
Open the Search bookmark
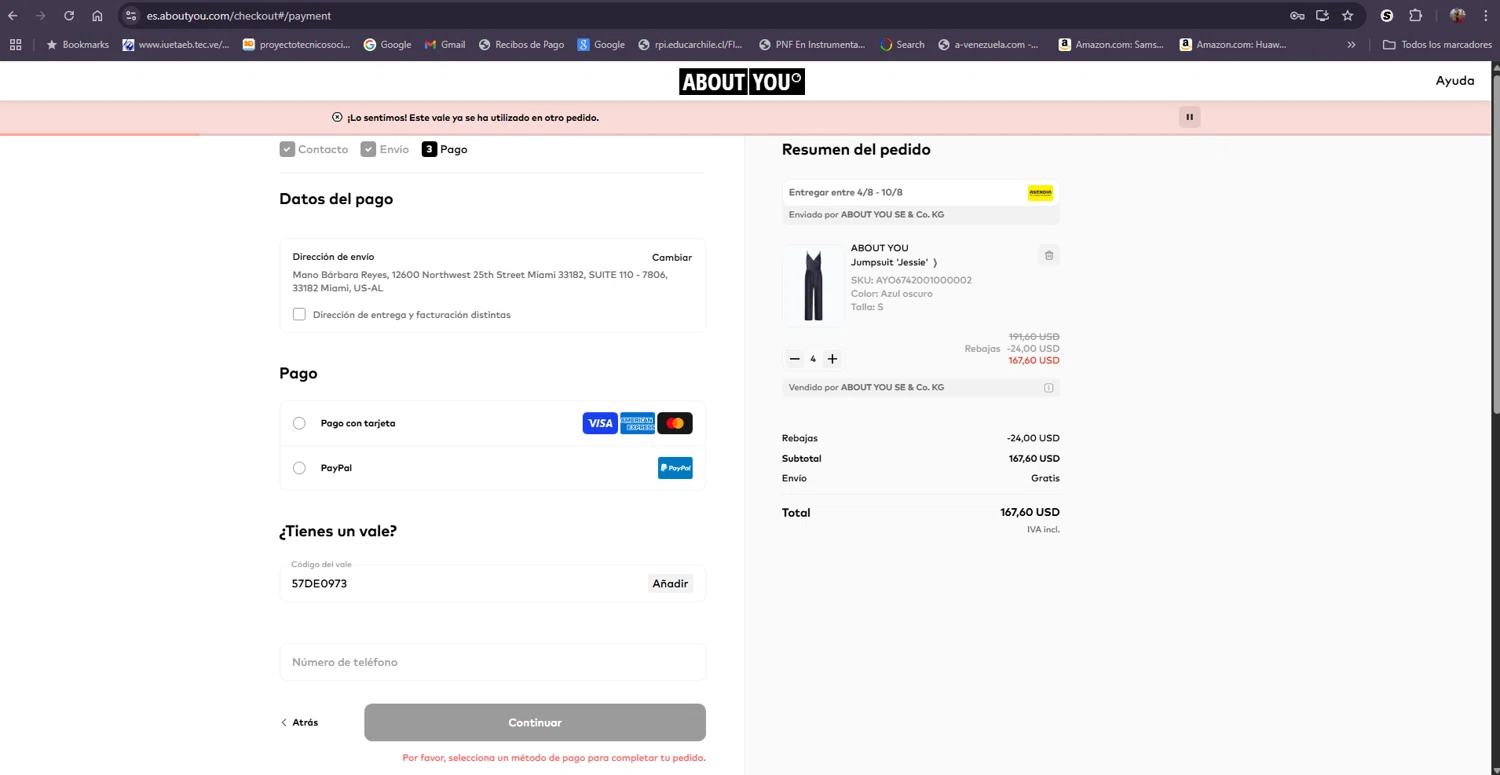click(902, 45)
